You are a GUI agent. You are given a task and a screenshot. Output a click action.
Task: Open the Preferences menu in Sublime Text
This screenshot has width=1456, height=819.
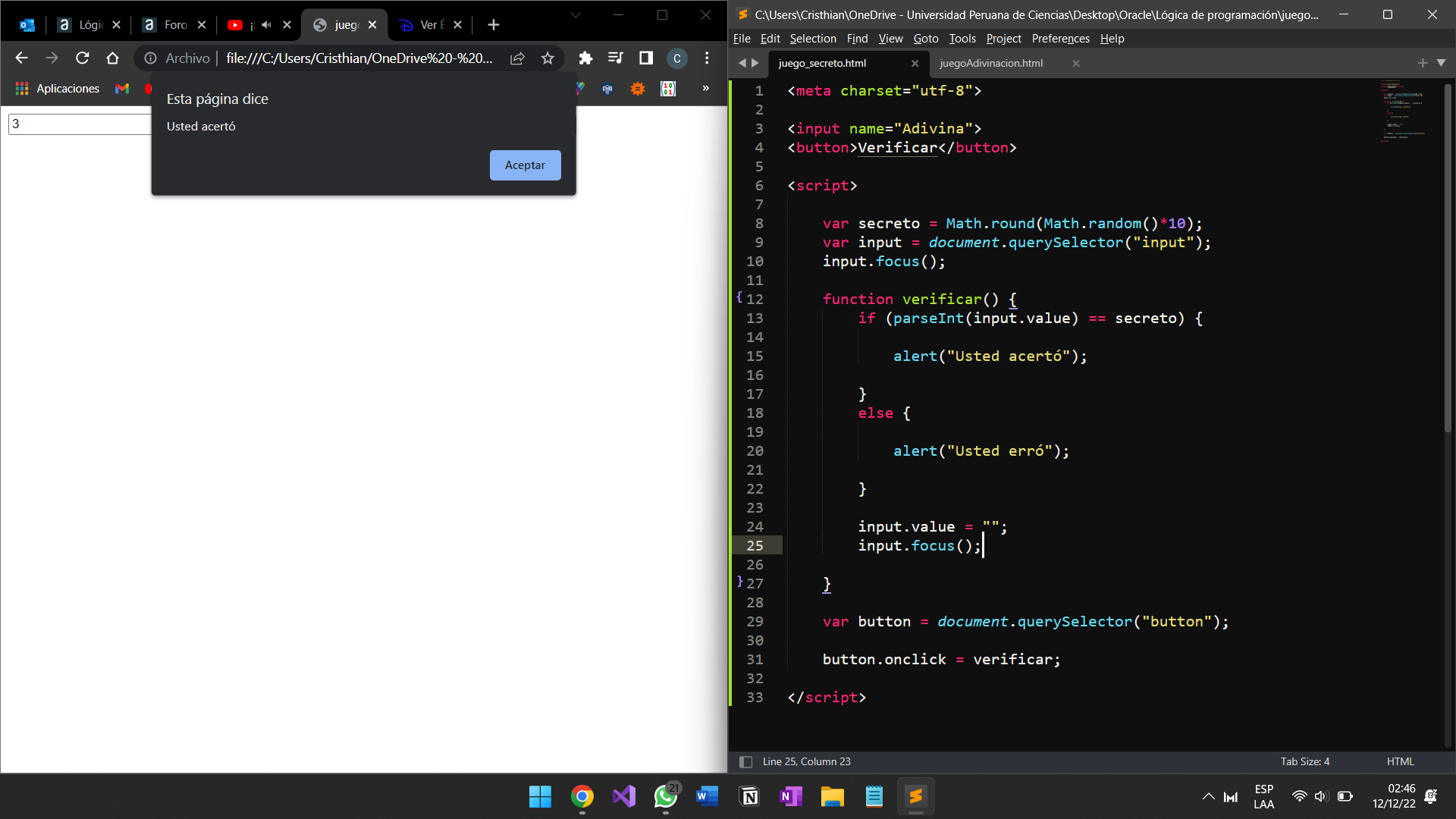point(1060,39)
